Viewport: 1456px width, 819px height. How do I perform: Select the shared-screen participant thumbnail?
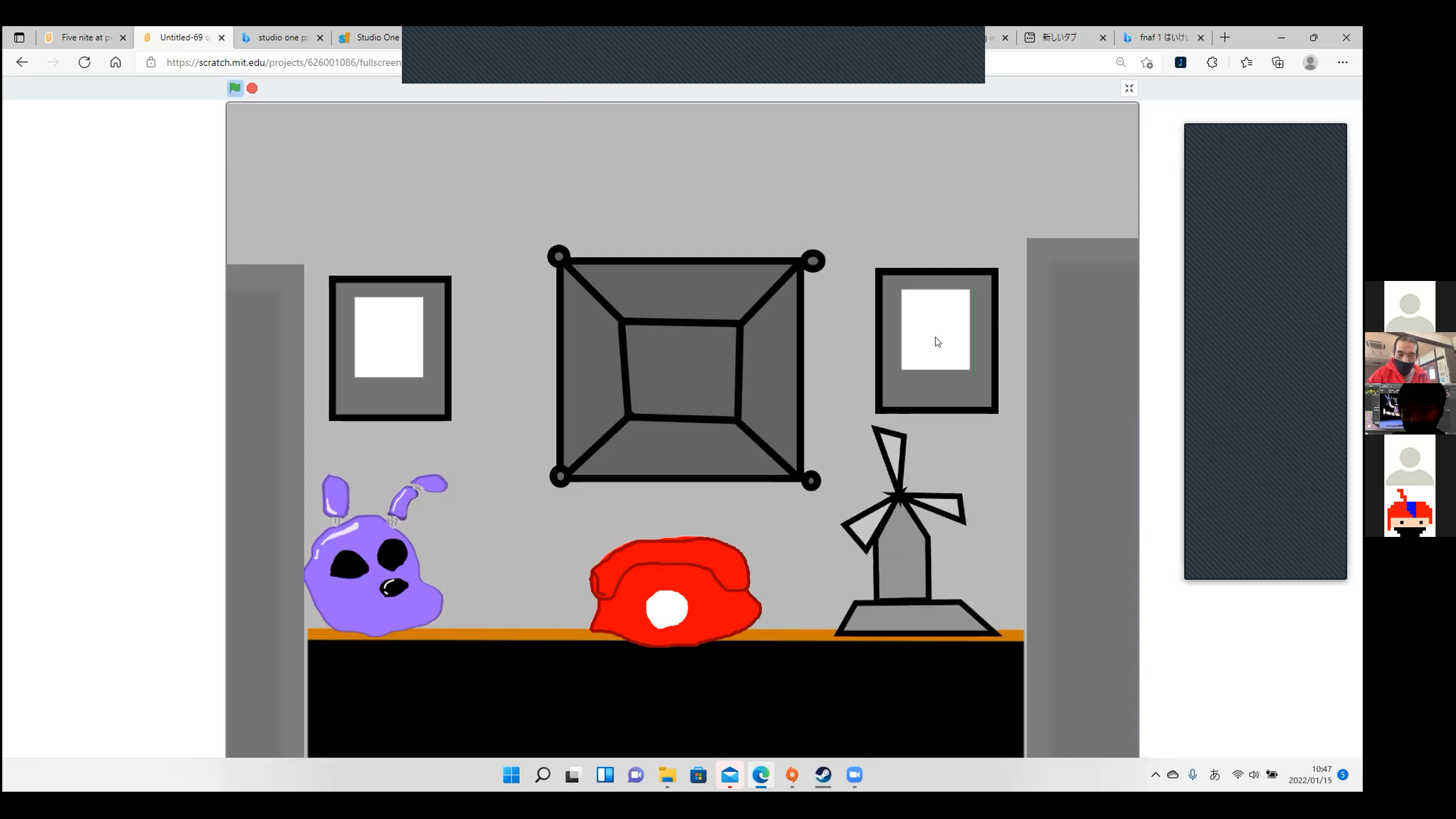[1410, 409]
